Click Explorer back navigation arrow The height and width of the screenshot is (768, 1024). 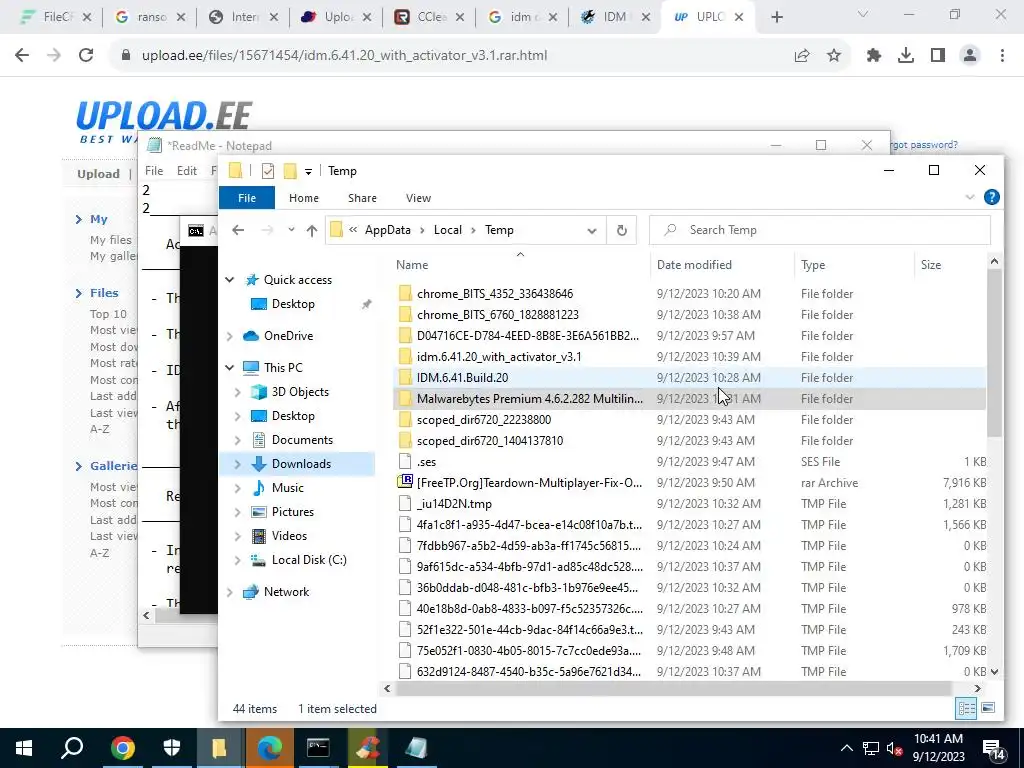238,230
